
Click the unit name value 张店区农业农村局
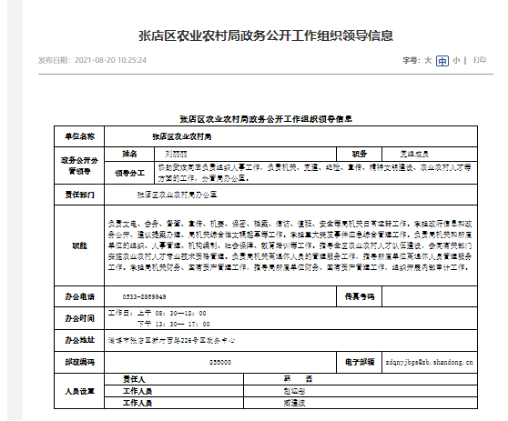[x=182, y=137]
